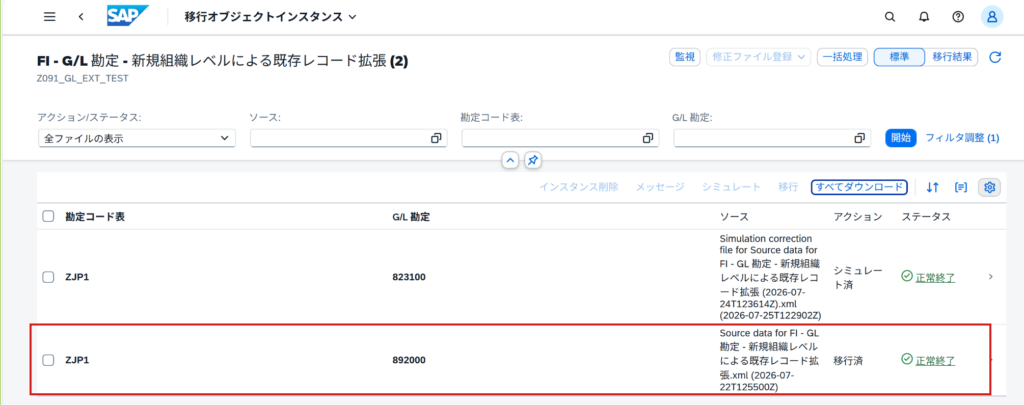The width and height of the screenshot is (1024, 405).
Task: Open 正常終了 link in 823100 row
Action: [x=935, y=278]
